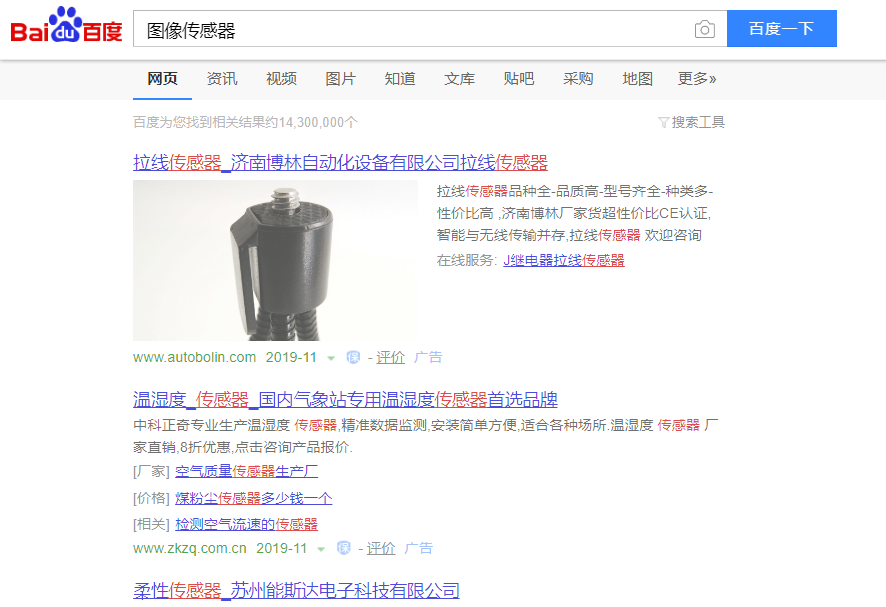Click the 百度一下 search button
Image resolution: width=886 pixels, height=607 pixels.
point(781,28)
